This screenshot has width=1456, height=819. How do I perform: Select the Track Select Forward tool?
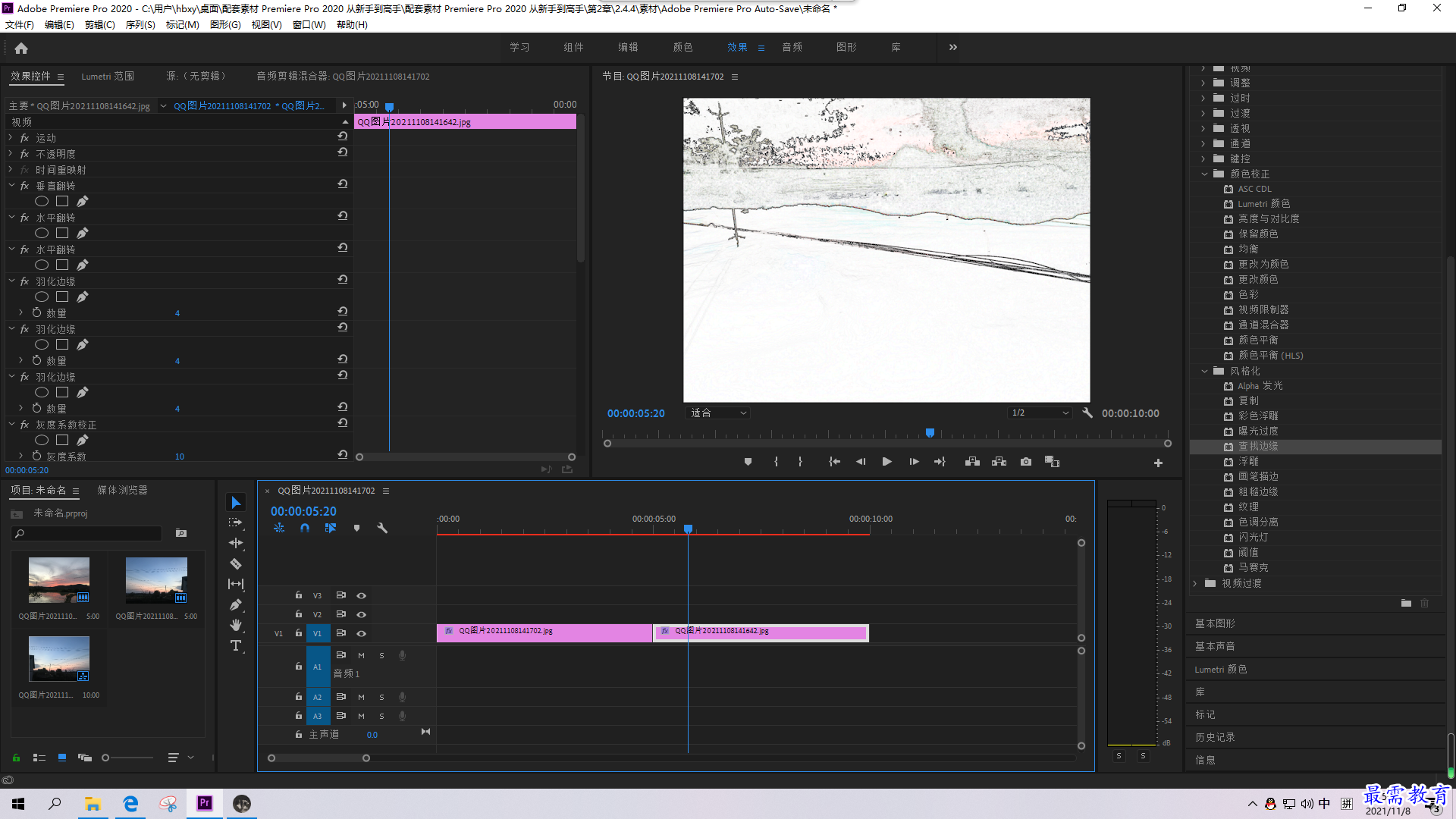point(236,522)
